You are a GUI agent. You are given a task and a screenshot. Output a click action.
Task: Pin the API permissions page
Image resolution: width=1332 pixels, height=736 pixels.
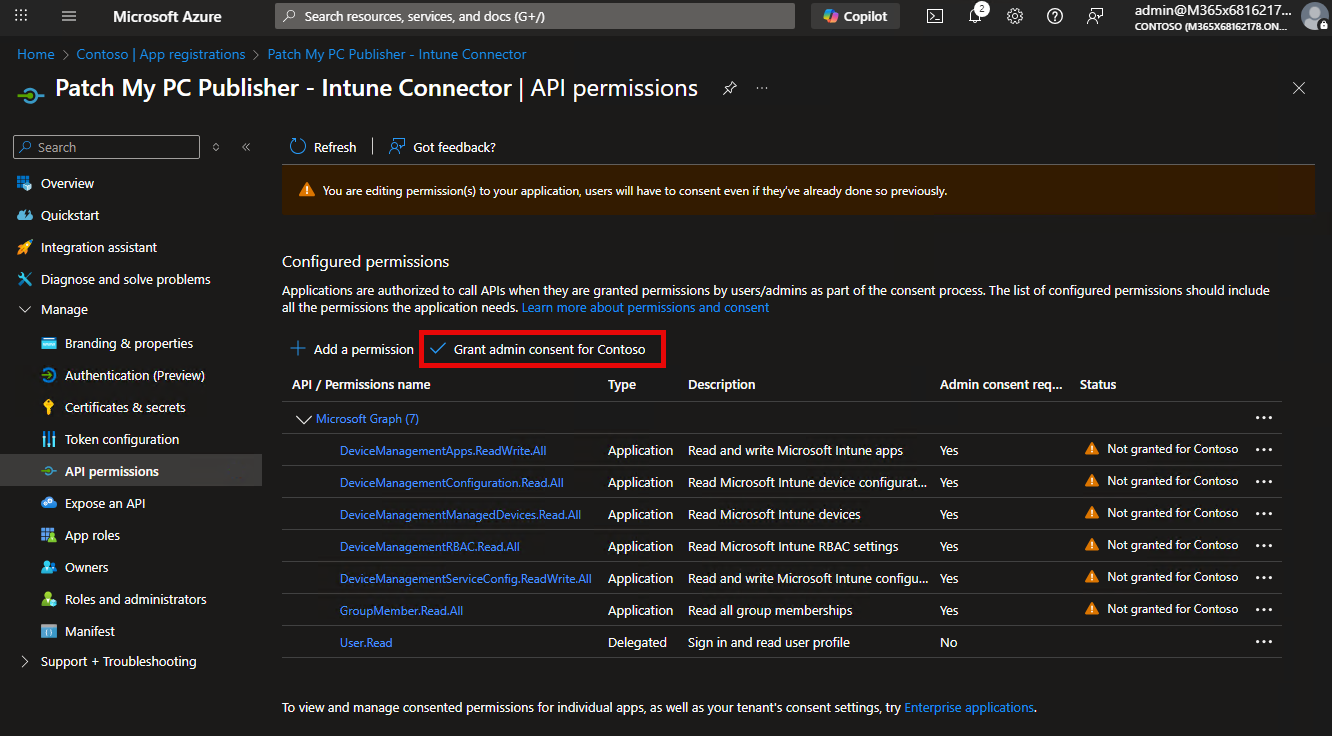pyautogui.click(x=729, y=88)
